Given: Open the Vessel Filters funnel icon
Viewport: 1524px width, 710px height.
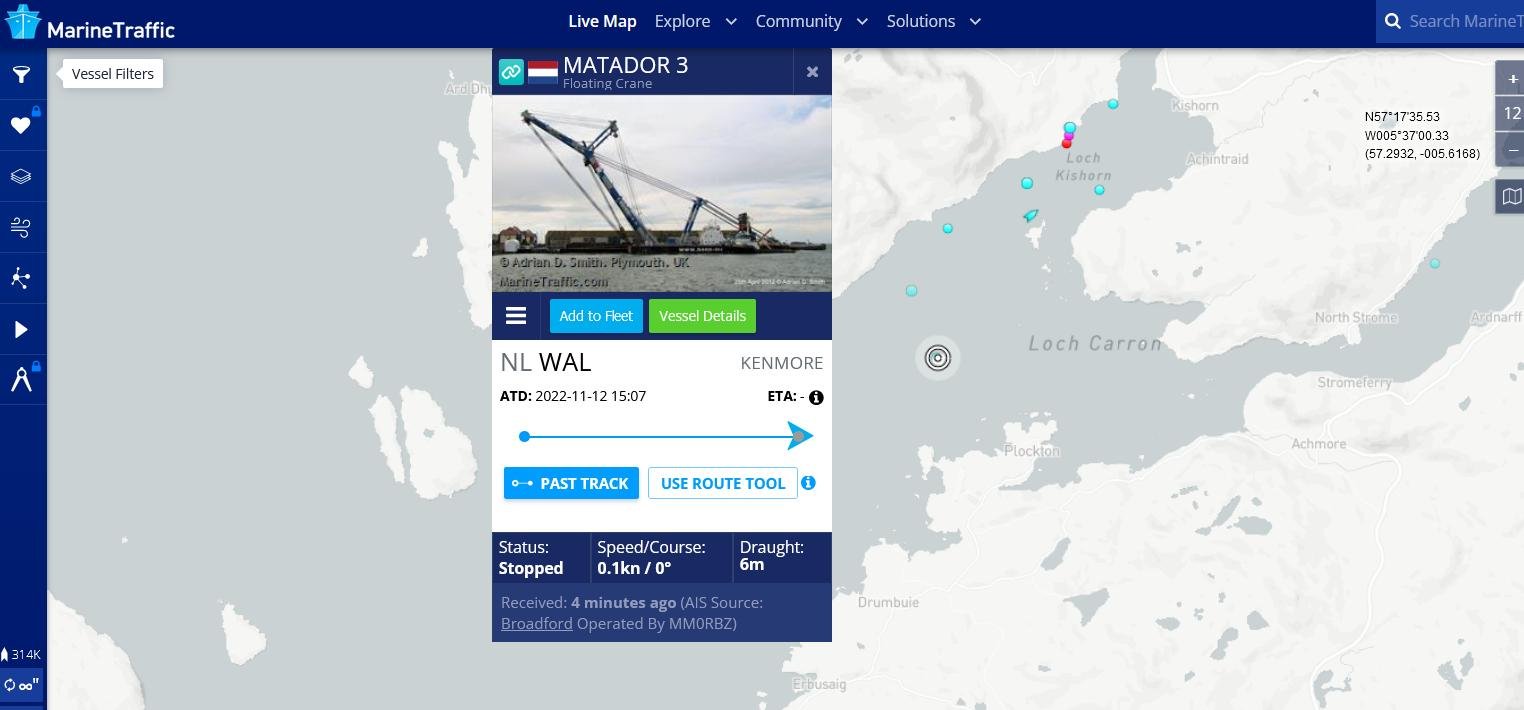Looking at the screenshot, I should click(21, 75).
